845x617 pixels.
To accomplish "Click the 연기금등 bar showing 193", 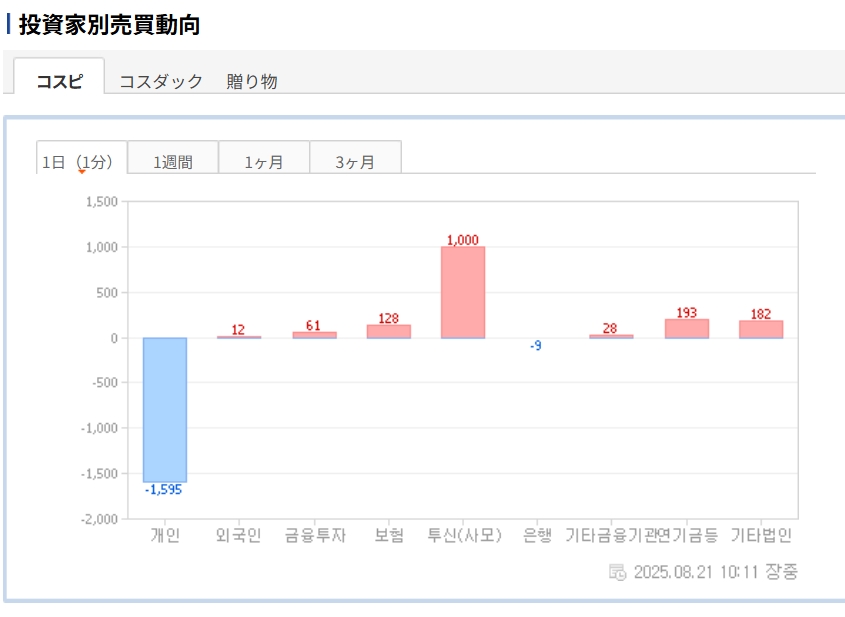I will pos(686,329).
